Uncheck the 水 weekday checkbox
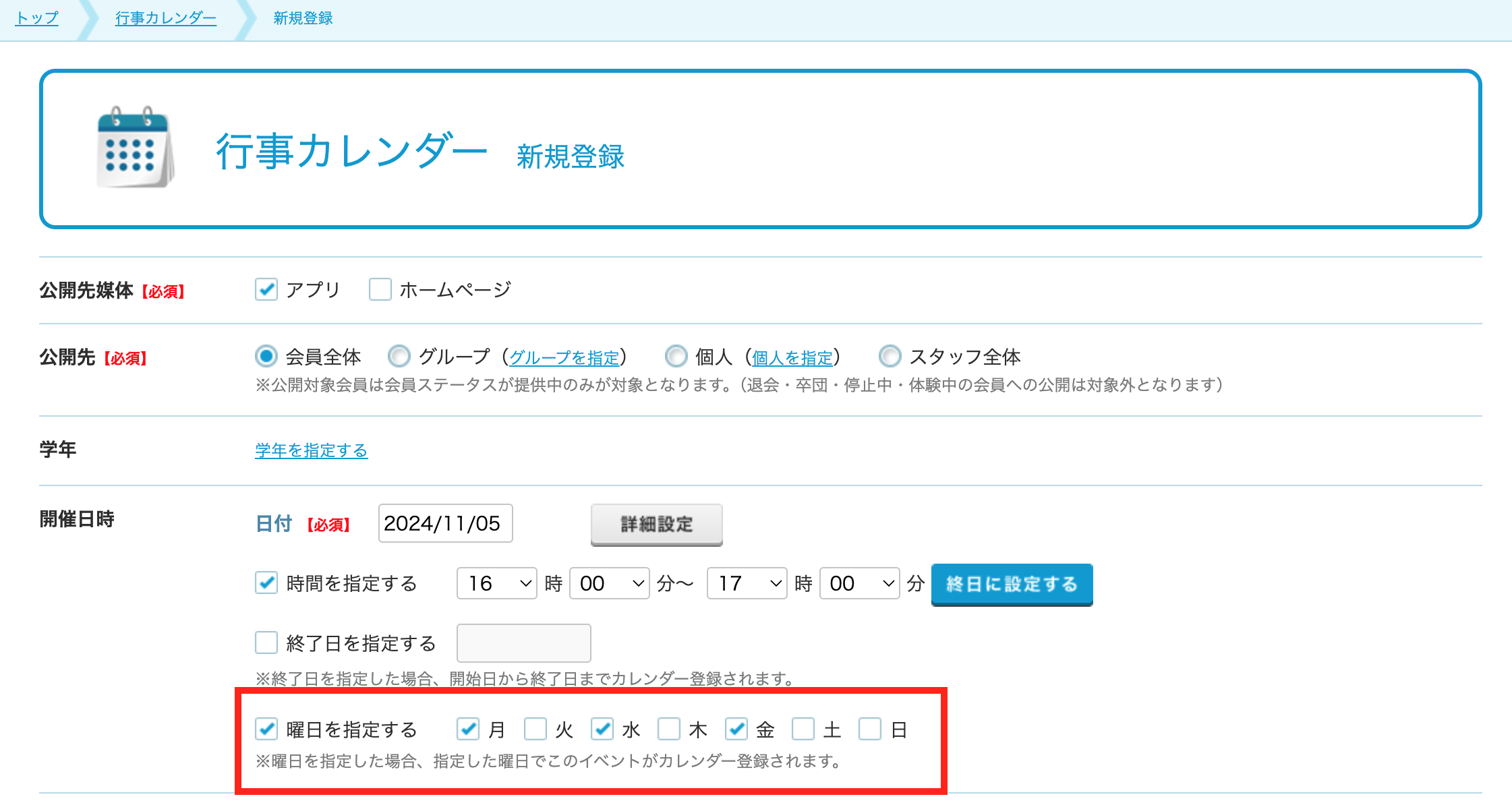The width and height of the screenshot is (1512, 805). click(x=602, y=729)
